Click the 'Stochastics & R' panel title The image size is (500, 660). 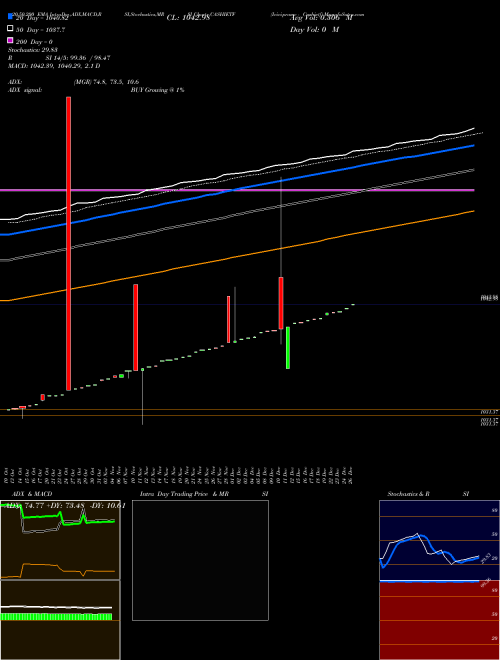tap(408, 494)
